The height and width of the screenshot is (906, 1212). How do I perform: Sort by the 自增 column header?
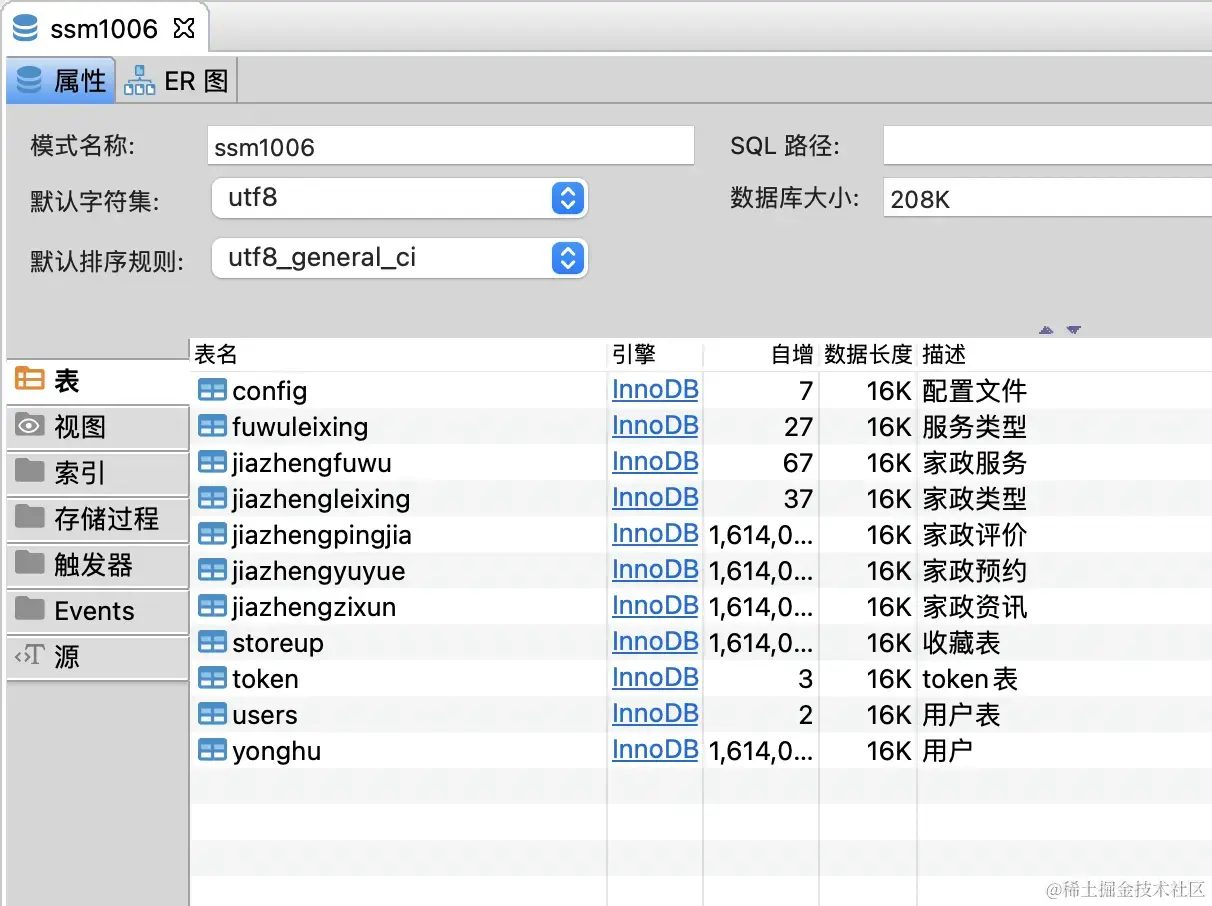pos(762,355)
